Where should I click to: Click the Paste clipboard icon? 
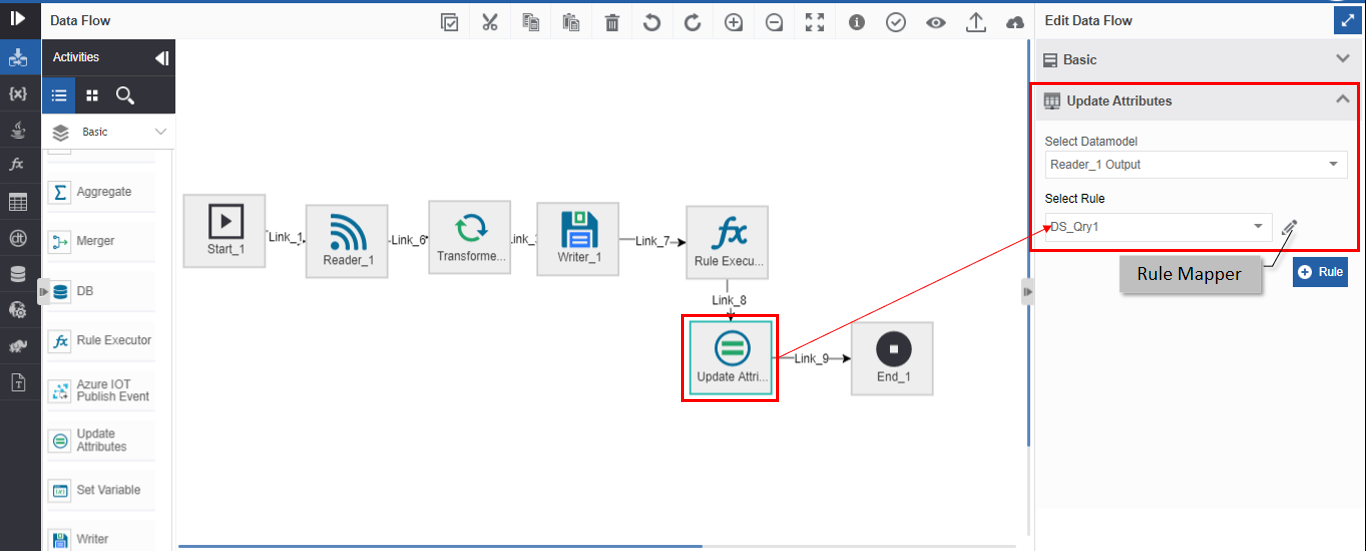(x=571, y=22)
